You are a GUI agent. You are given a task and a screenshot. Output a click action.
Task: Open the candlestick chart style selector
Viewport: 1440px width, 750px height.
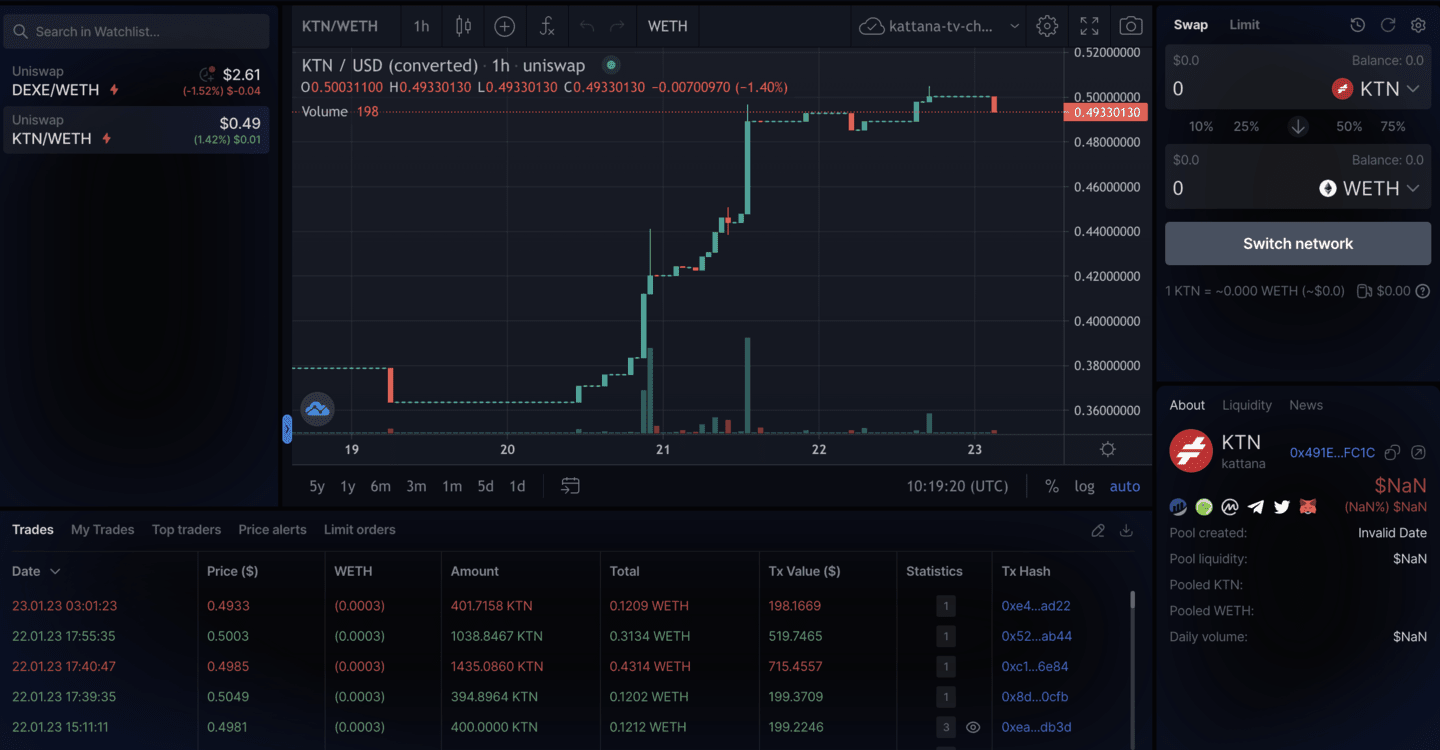pyautogui.click(x=463, y=26)
